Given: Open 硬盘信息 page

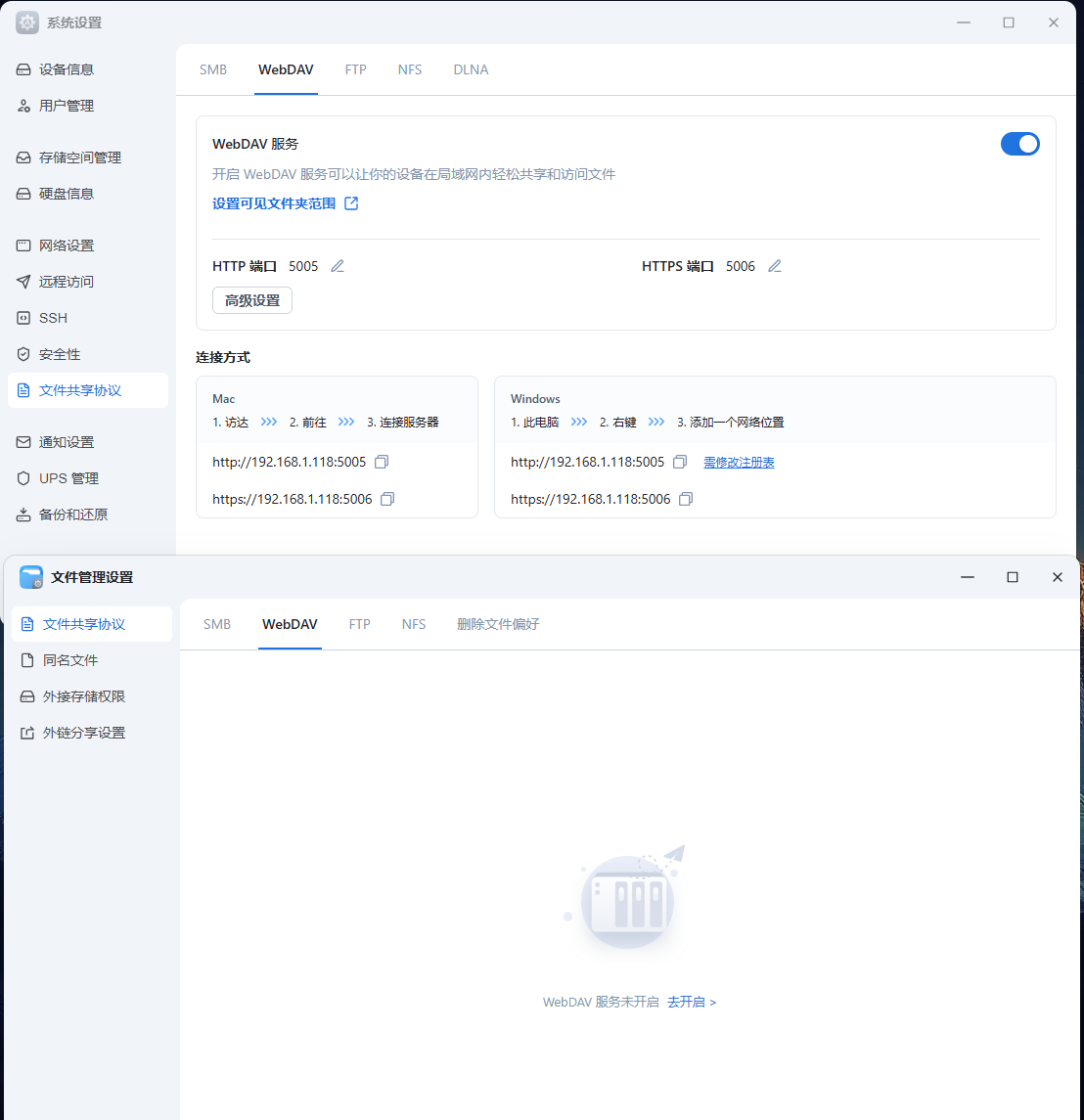Looking at the screenshot, I should (x=88, y=194).
